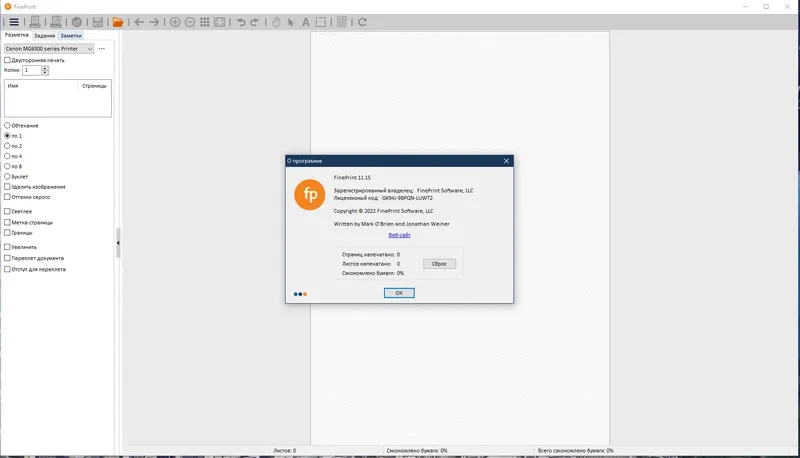The height and width of the screenshot is (458, 800).
Task: Open the 'Веб-сайт' link
Action: point(399,235)
